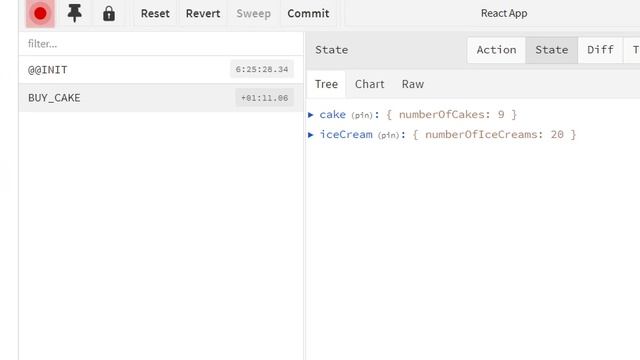This screenshot has height=360, width=640.
Task: Select the @@INIT action entry
Action: pos(161,70)
